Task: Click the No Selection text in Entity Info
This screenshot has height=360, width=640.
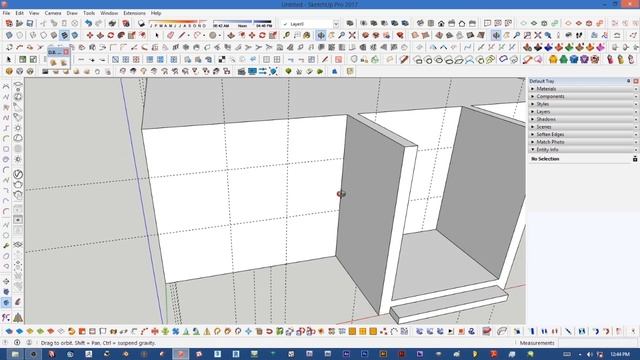Action: click(545, 159)
